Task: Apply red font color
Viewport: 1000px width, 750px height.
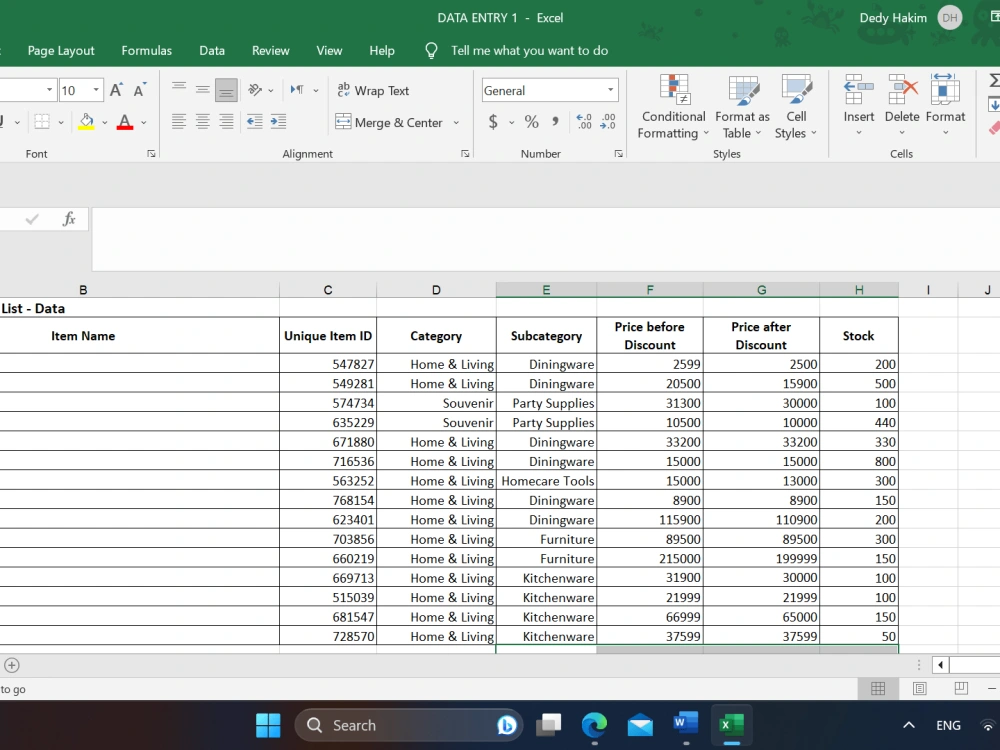Action: click(x=125, y=121)
